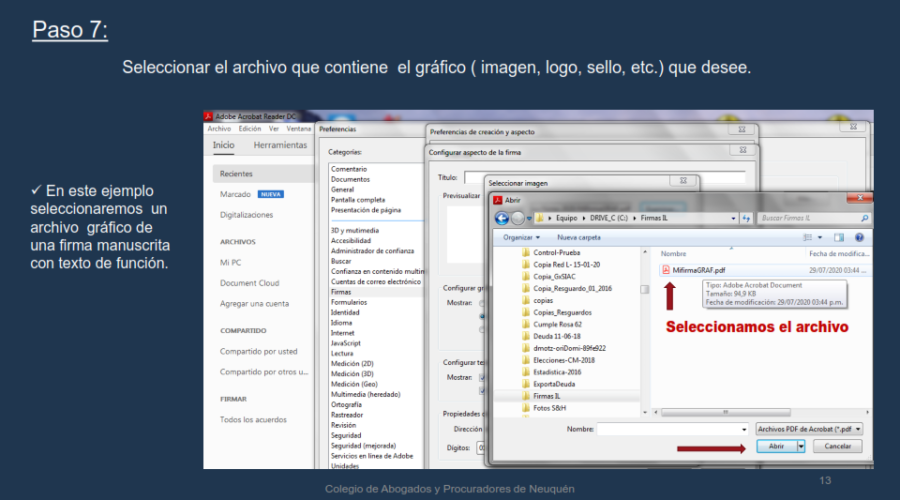
Task: Click into the Nombre filename field
Action: tap(668, 429)
